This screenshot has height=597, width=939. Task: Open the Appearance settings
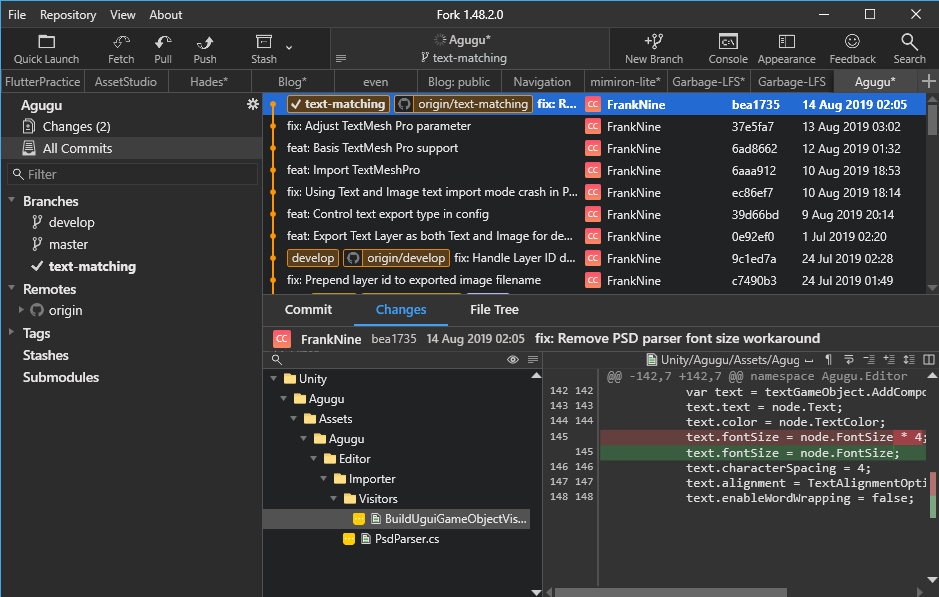click(x=786, y=49)
